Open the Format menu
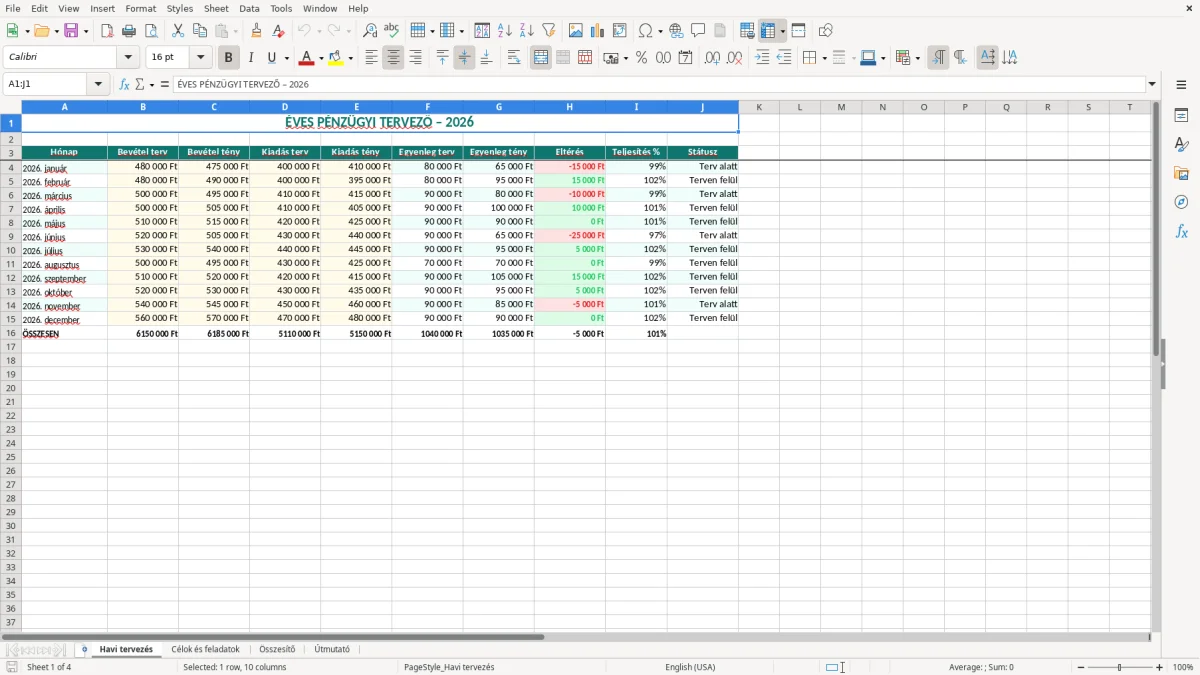The width and height of the screenshot is (1200, 675). pyautogui.click(x=140, y=8)
